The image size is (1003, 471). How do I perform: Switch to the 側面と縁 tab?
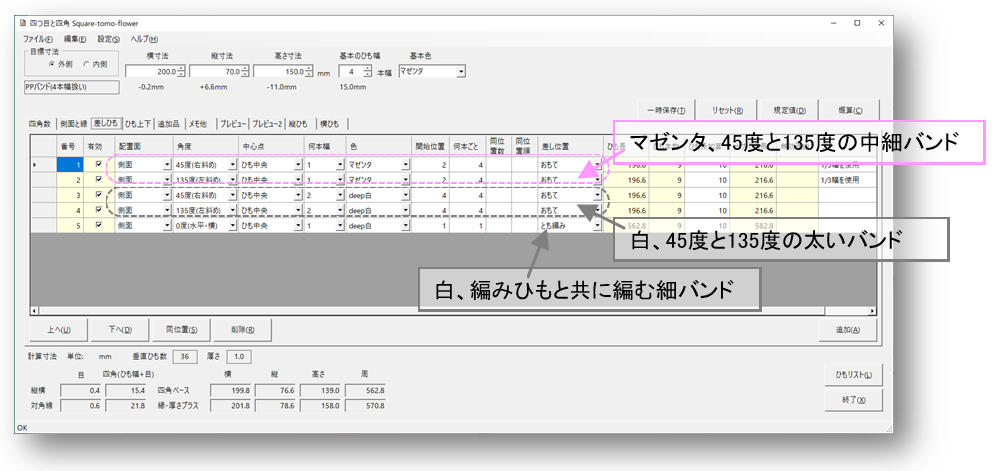tap(74, 124)
